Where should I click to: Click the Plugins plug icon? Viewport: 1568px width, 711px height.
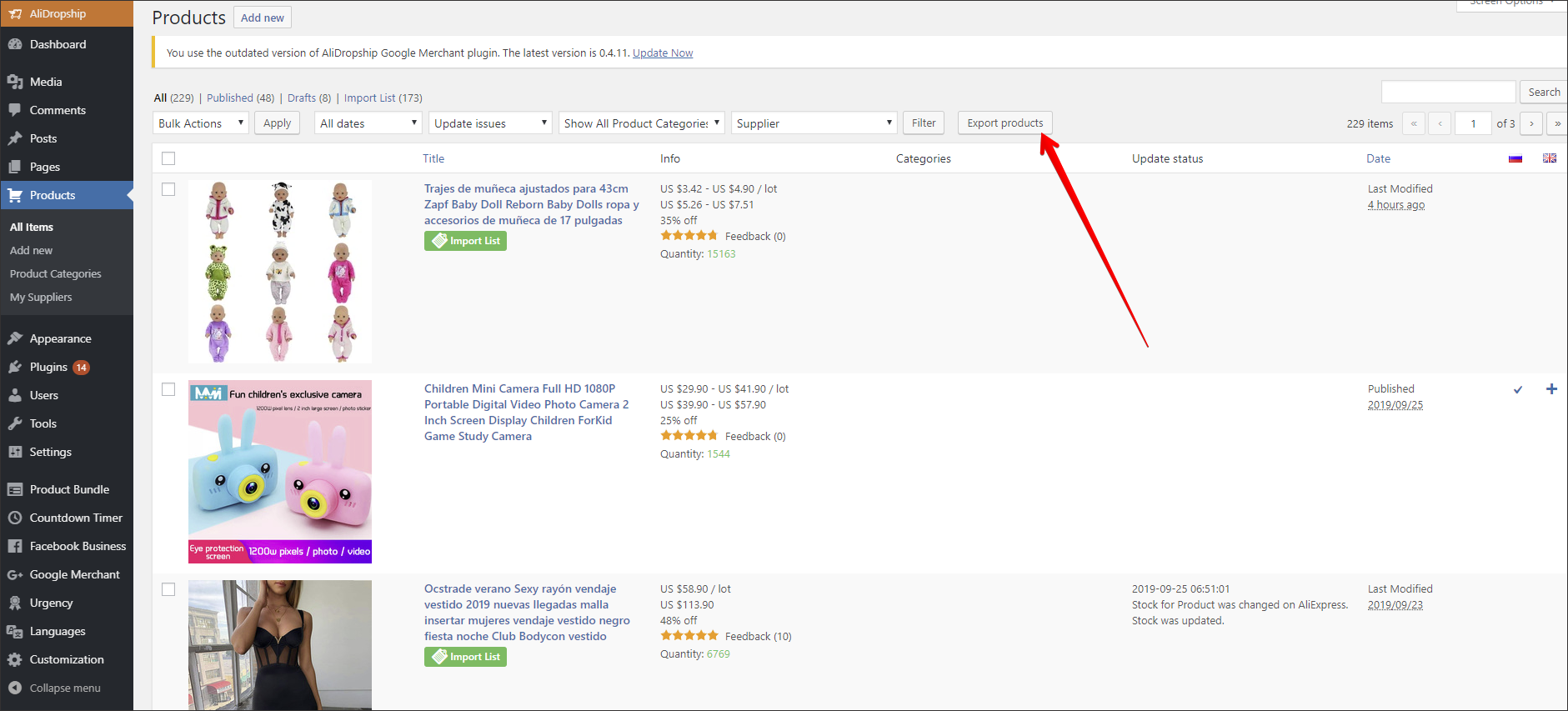pos(15,367)
